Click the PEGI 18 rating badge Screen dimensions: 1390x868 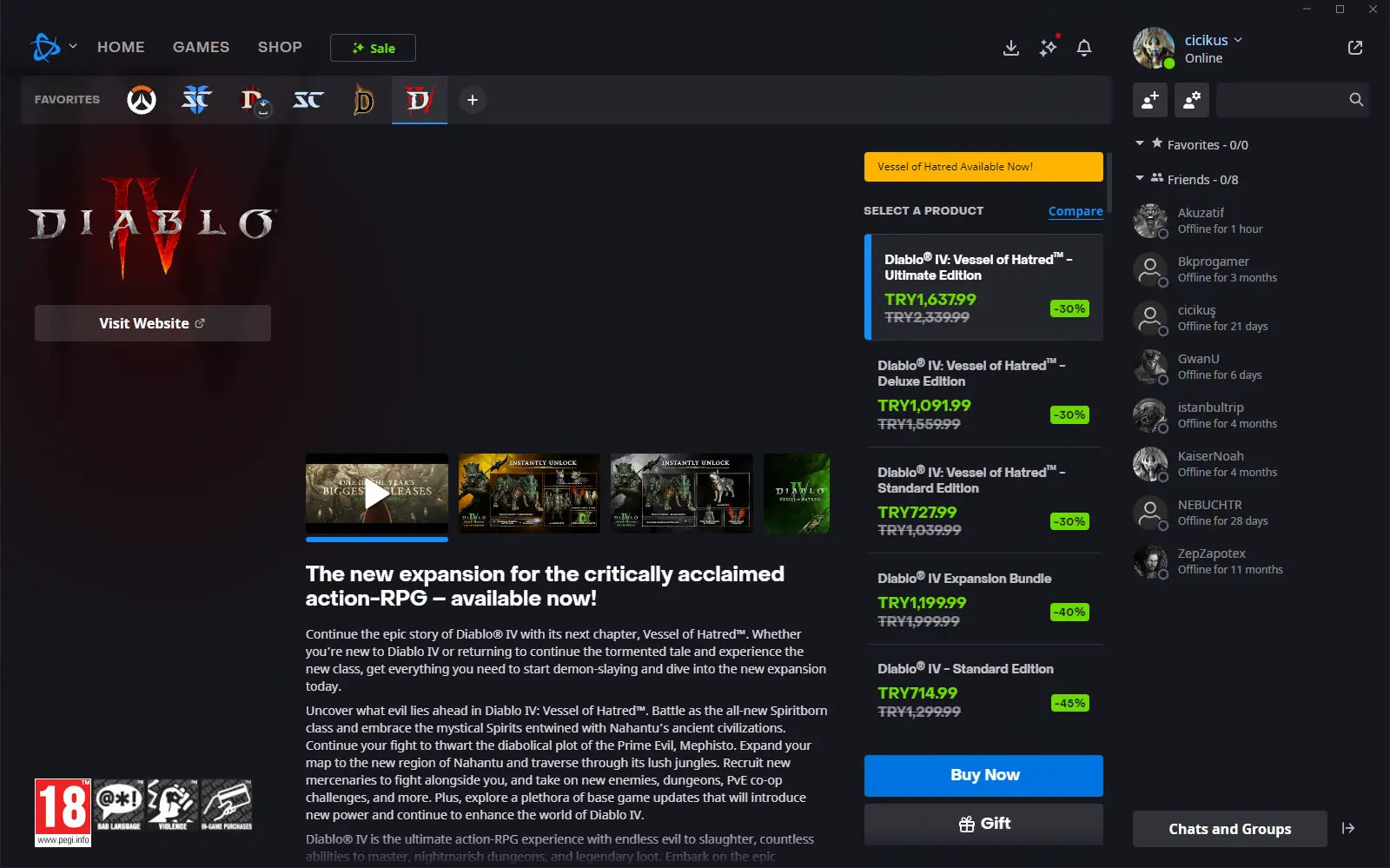pos(63,812)
